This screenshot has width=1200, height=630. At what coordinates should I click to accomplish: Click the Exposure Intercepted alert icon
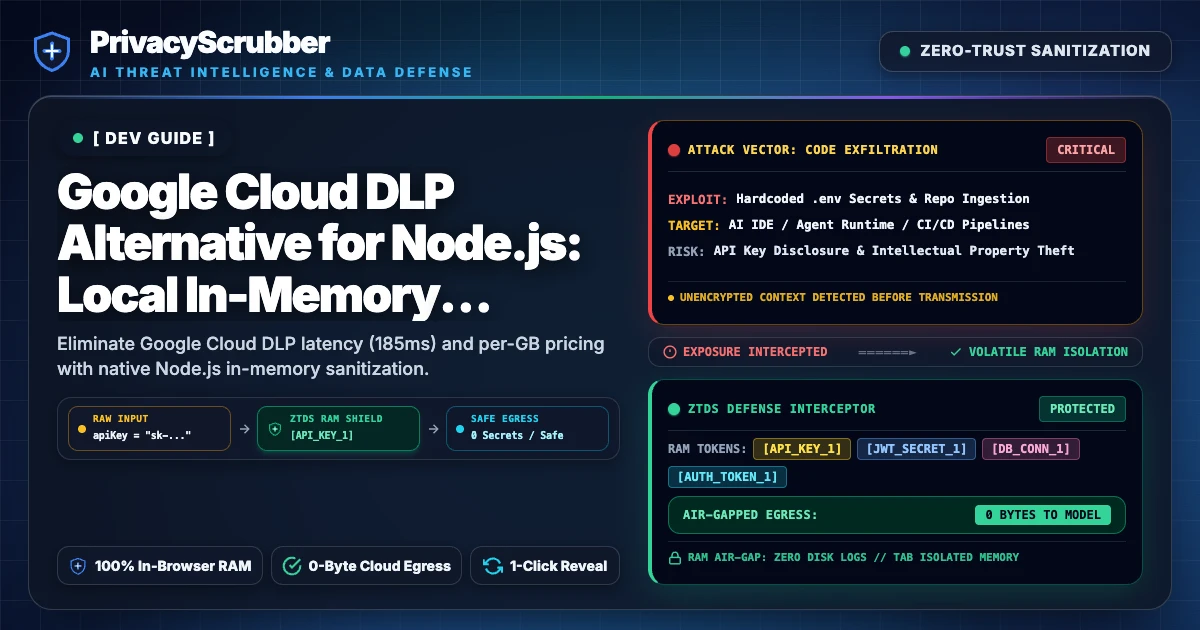pyautogui.click(x=670, y=352)
